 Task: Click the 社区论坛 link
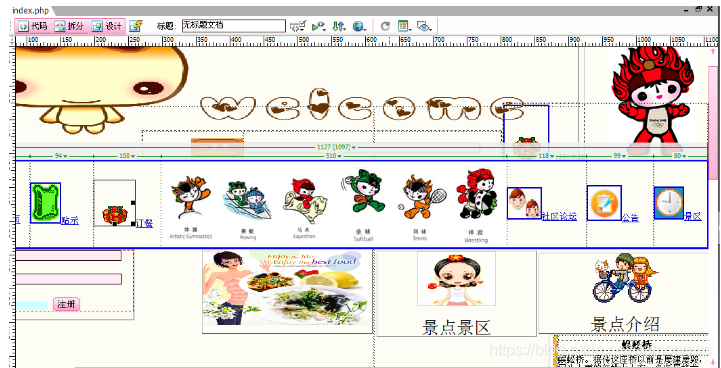559,217
